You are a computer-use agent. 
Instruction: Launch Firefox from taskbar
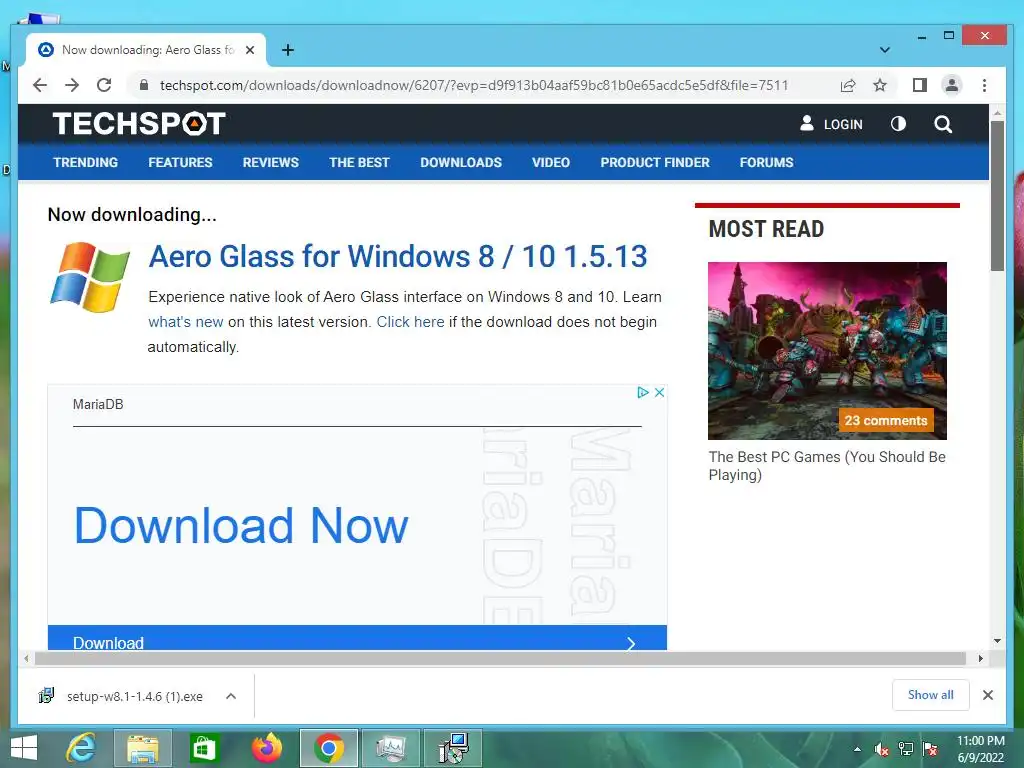point(266,748)
